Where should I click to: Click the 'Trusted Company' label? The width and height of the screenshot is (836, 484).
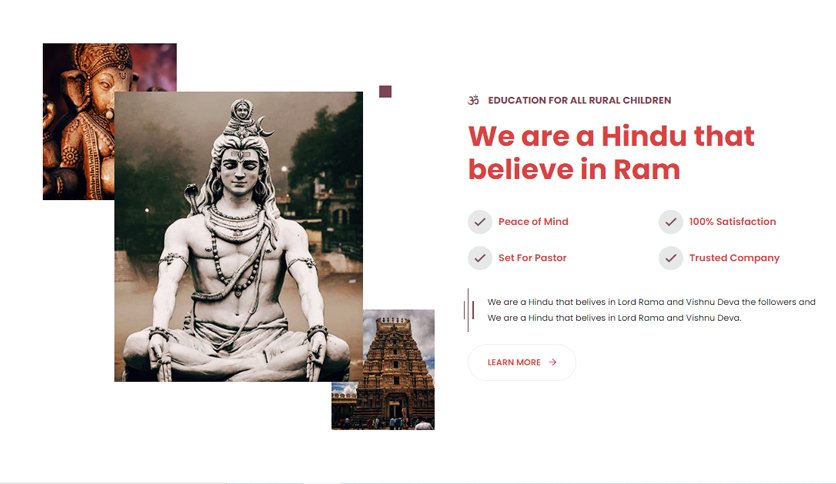pos(734,258)
